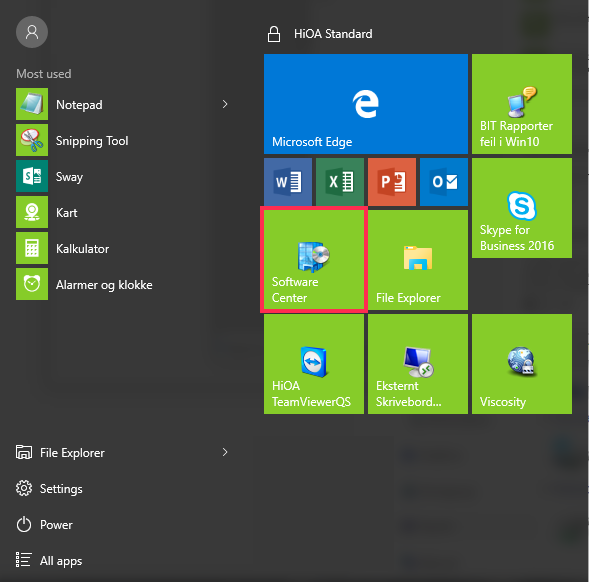Viewport: 589px width, 582px height.
Task: Open the Microsoft Edge tile
Action: point(365,104)
